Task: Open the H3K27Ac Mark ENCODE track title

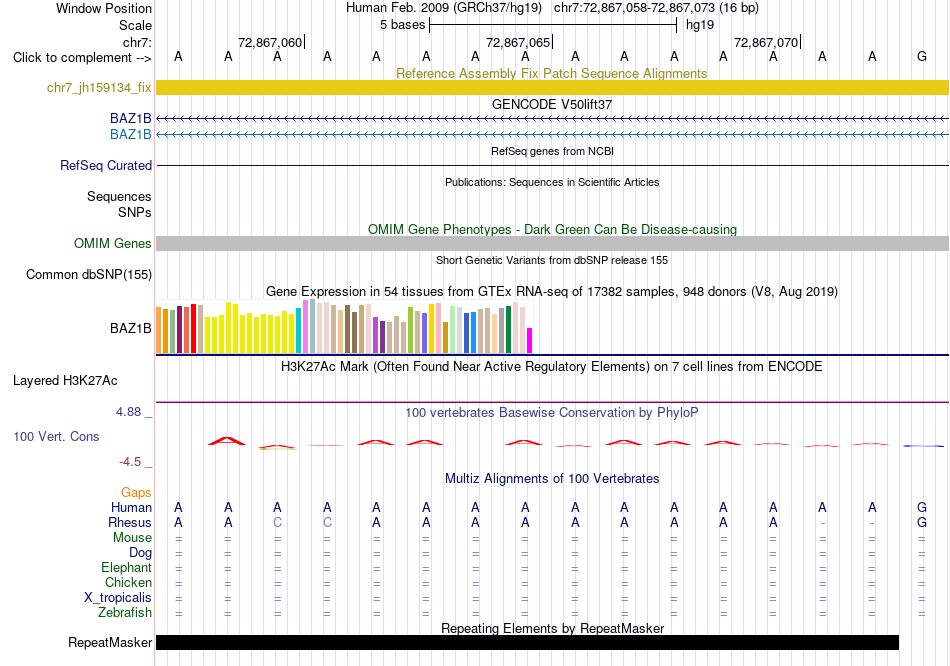Action: tap(551, 367)
